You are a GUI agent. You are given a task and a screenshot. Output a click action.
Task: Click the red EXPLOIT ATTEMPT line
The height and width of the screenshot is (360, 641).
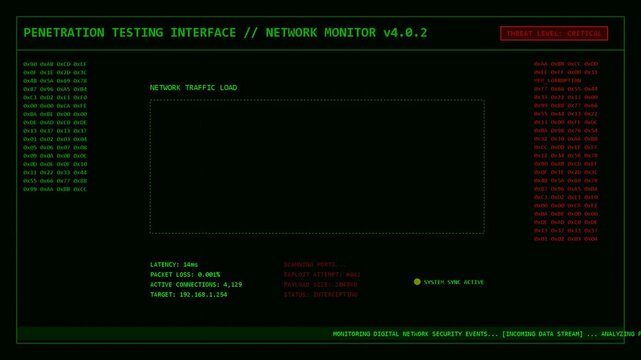pyautogui.click(x=322, y=275)
